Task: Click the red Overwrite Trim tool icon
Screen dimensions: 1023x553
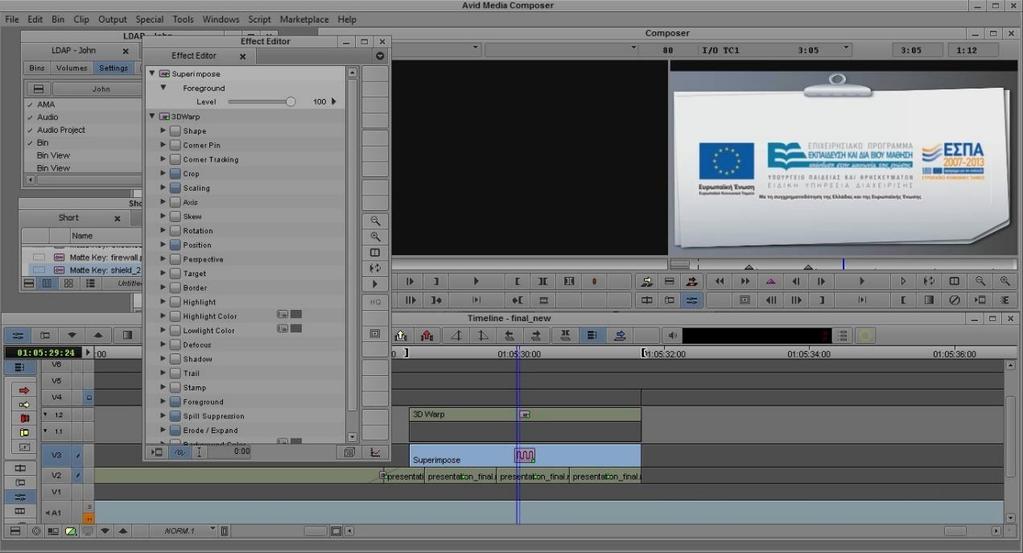Action: click(24, 418)
